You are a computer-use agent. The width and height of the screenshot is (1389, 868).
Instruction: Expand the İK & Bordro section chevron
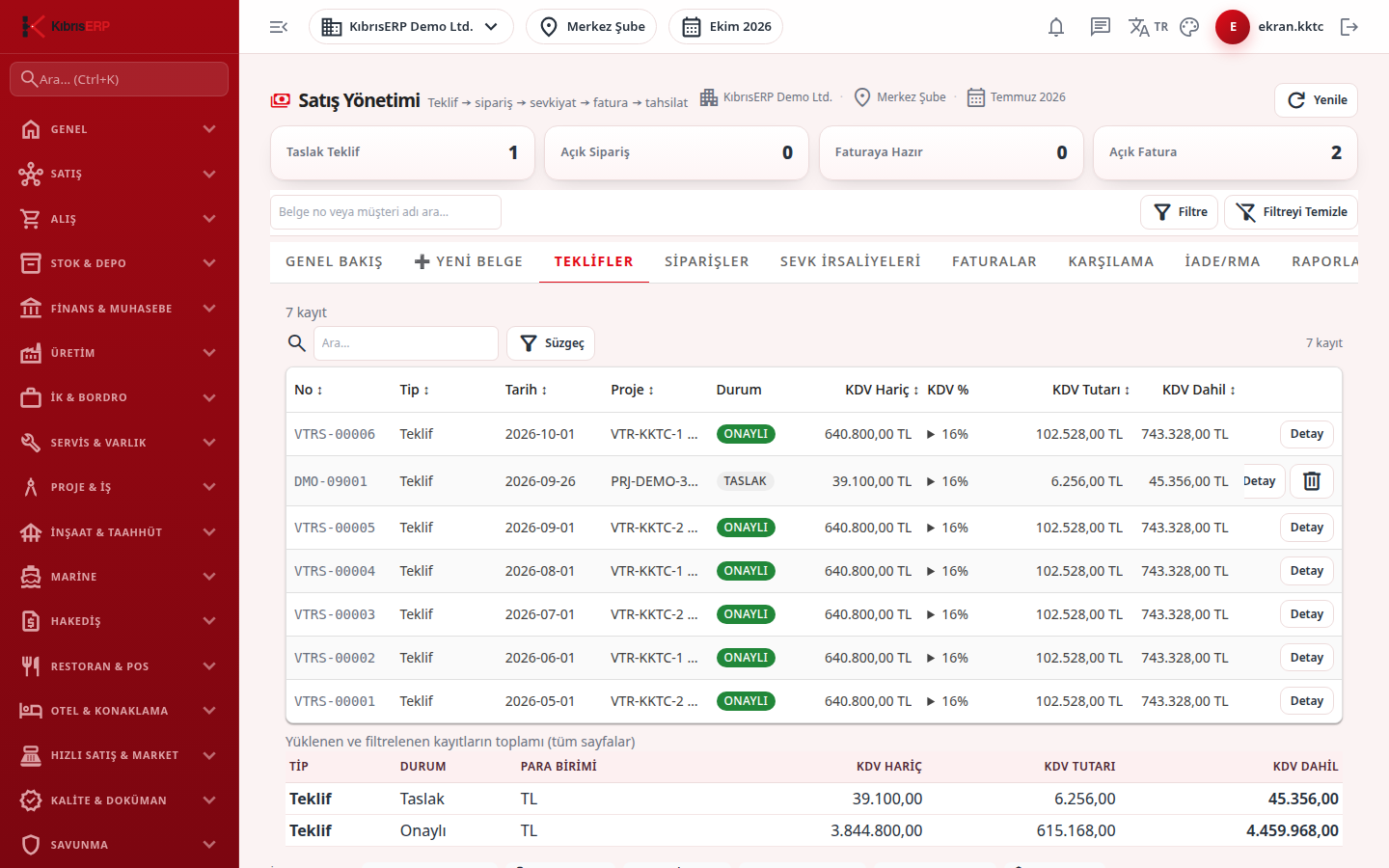(209, 397)
